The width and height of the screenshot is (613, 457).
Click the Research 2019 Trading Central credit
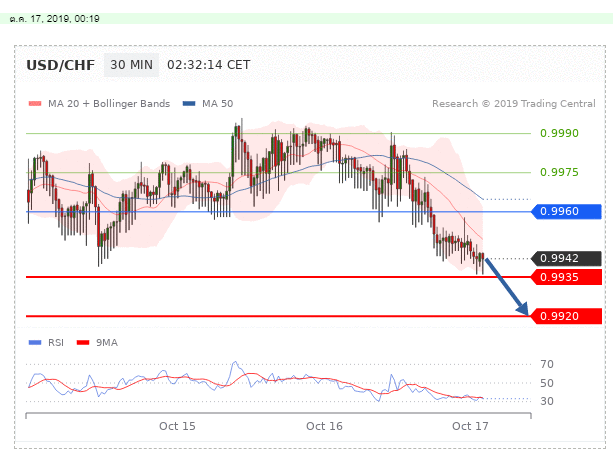pos(514,104)
